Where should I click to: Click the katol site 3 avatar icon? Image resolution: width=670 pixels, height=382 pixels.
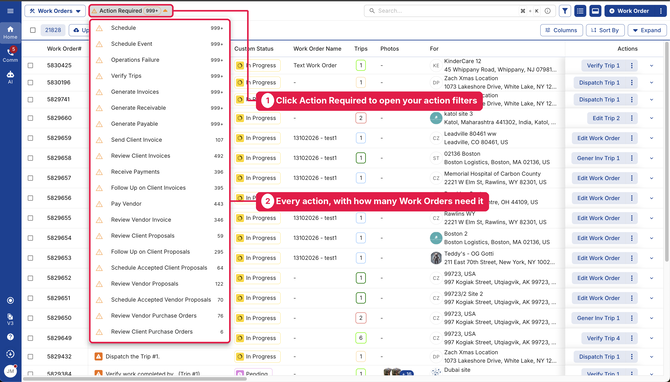[x=436, y=118]
